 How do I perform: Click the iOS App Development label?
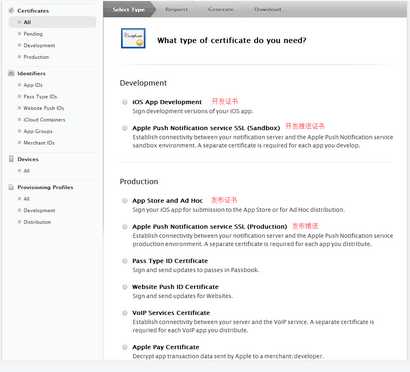click(167, 102)
